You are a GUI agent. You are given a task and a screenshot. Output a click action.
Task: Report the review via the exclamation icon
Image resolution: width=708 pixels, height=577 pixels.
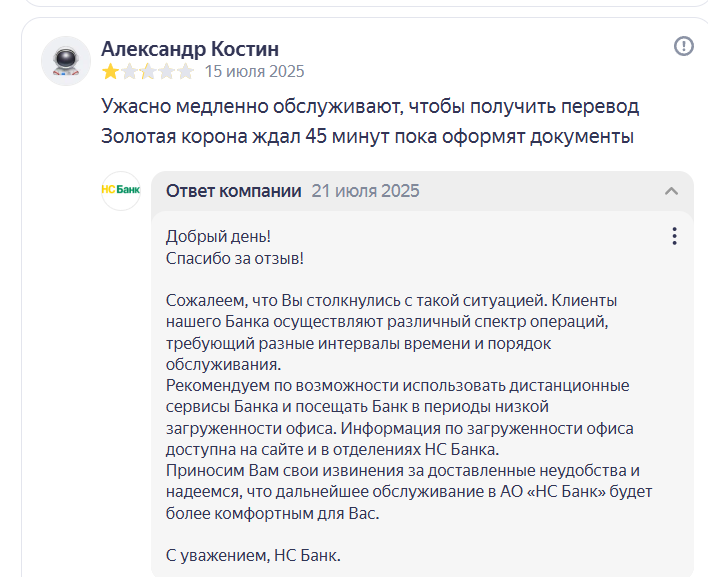684,46
